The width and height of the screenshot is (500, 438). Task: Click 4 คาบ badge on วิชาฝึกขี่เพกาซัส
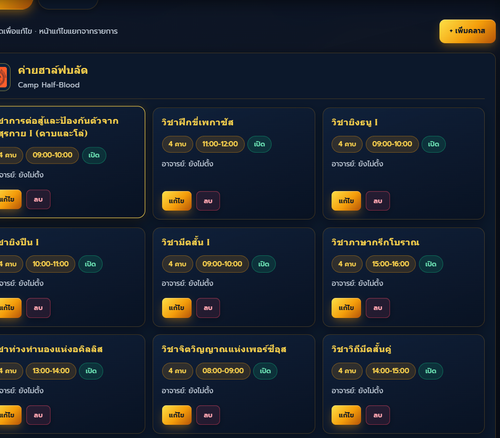177,144
